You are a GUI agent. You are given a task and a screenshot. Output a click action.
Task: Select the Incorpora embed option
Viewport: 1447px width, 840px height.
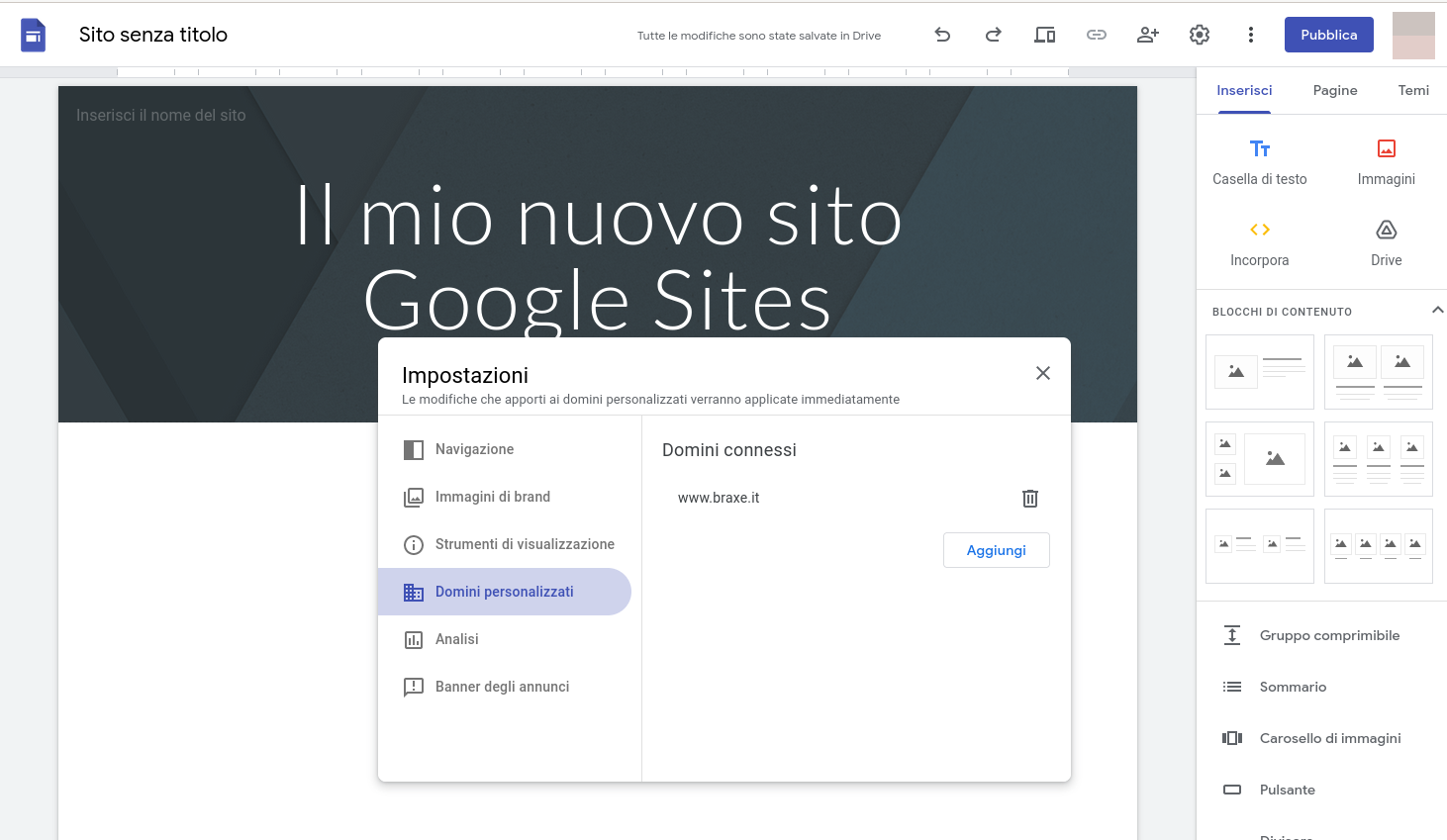click(1260, 244)
